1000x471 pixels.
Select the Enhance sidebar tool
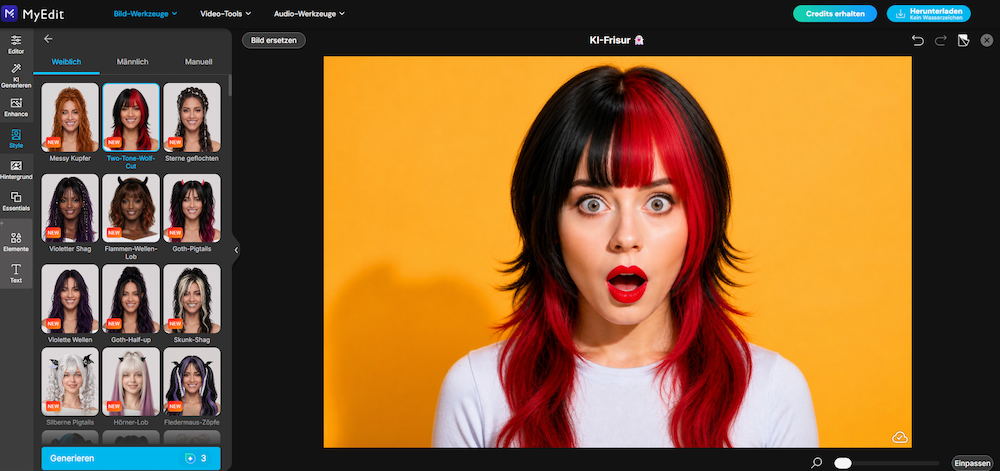pyautogui.click(x=16, y=107)
